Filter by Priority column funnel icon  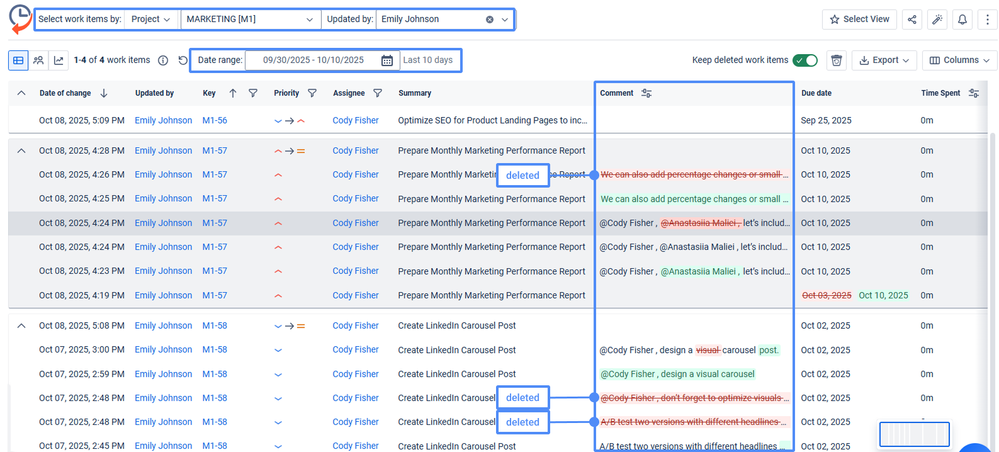point(312,94)
